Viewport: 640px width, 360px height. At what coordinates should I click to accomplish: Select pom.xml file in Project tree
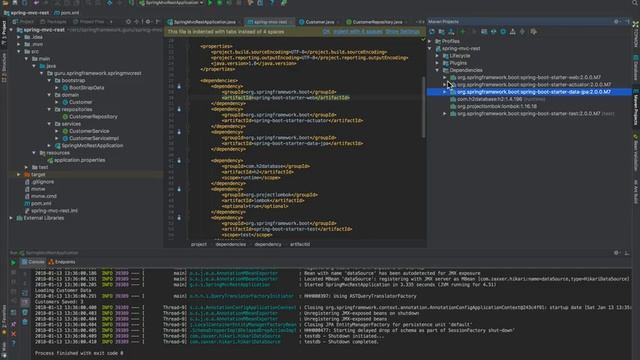(x=41, y=204)
